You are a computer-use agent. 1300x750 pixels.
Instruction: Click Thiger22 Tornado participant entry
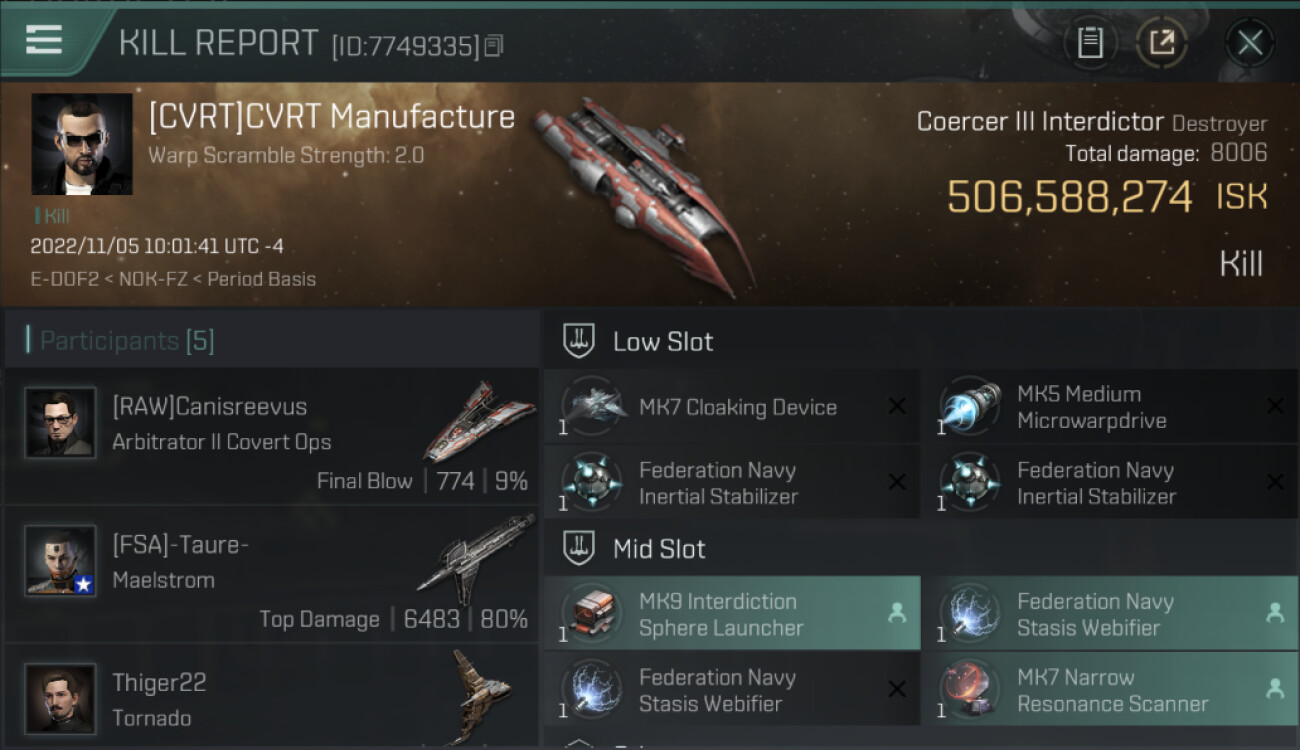tap(271, 698)
